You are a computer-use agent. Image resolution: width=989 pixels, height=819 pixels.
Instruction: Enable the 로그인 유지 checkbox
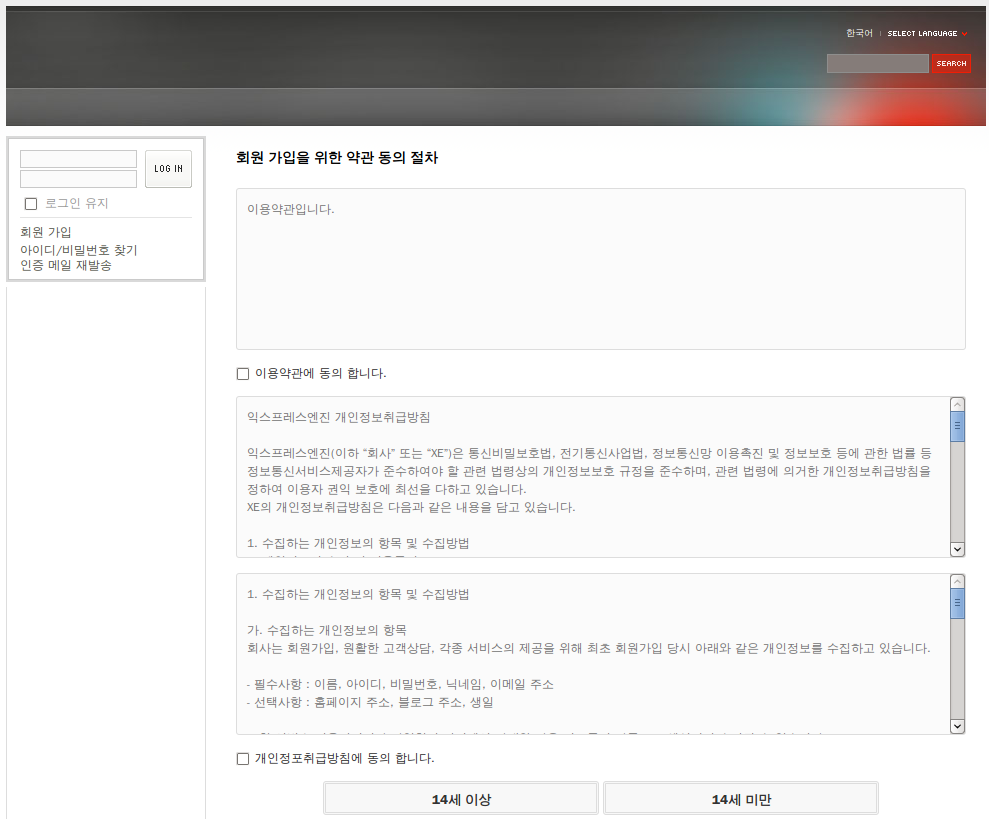point(31,204)
